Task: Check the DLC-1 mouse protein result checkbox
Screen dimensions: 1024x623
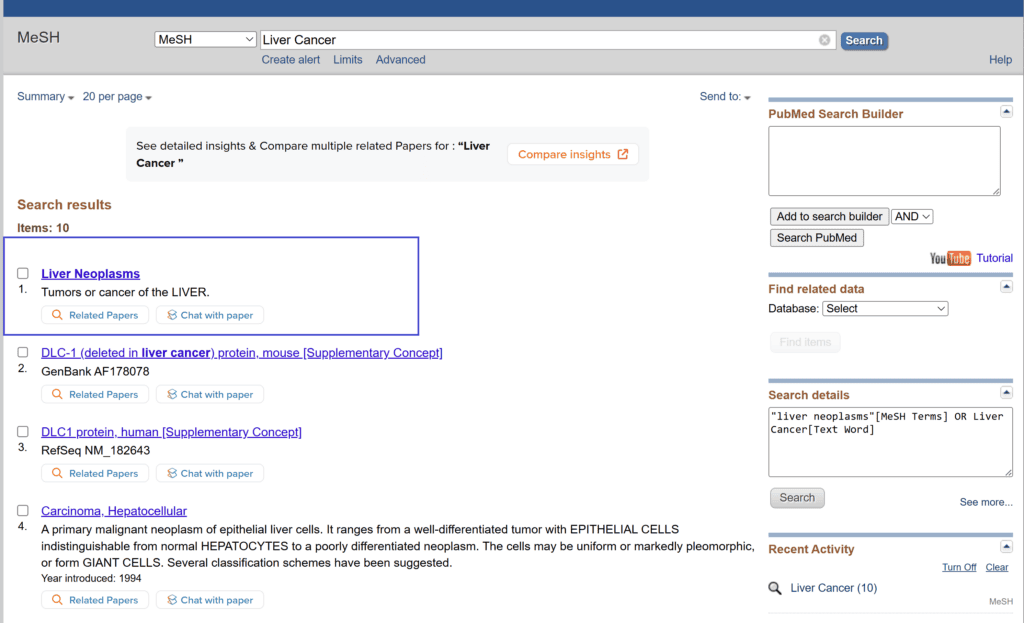Action: [x=23, y=352]
